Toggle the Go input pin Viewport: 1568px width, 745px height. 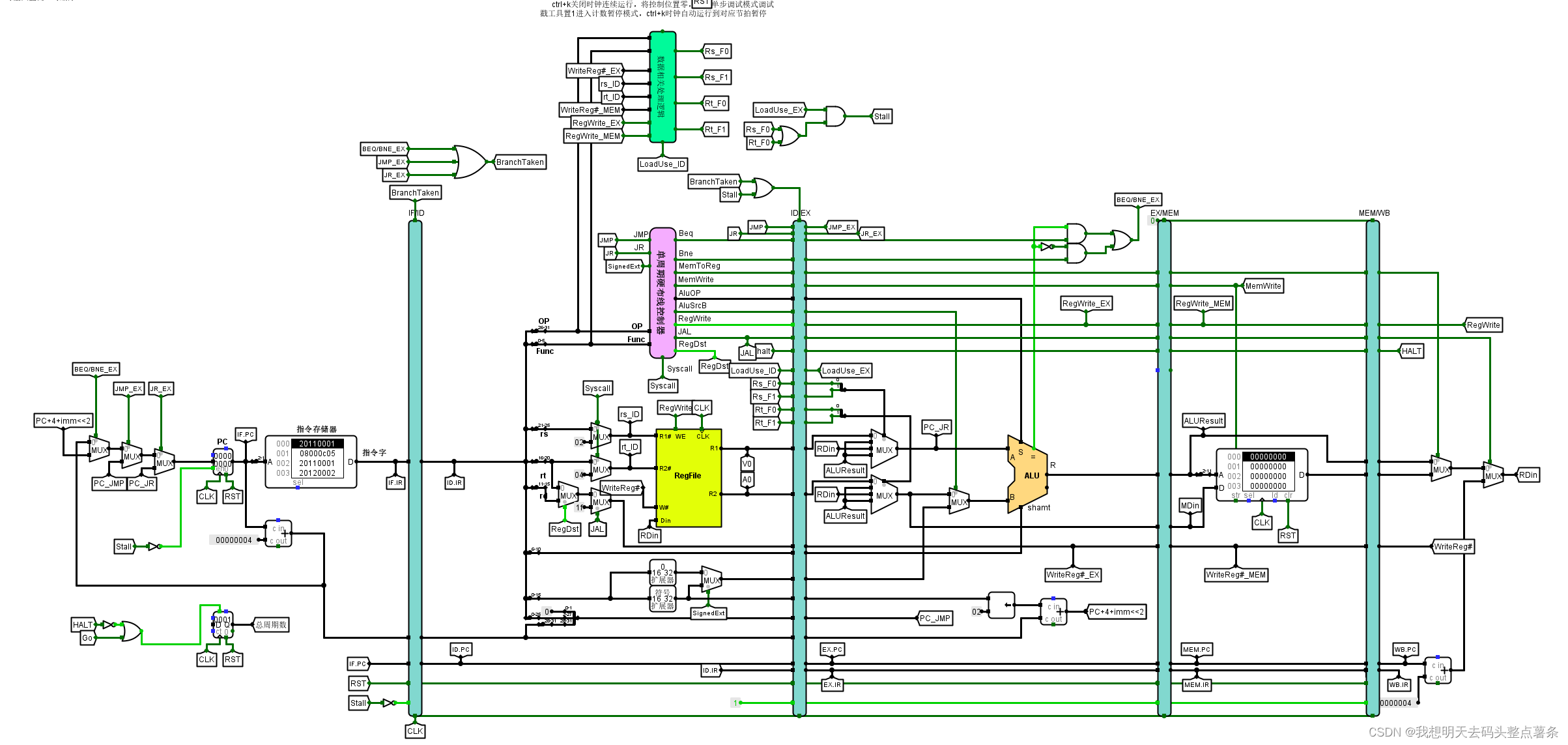coord(87,638)
